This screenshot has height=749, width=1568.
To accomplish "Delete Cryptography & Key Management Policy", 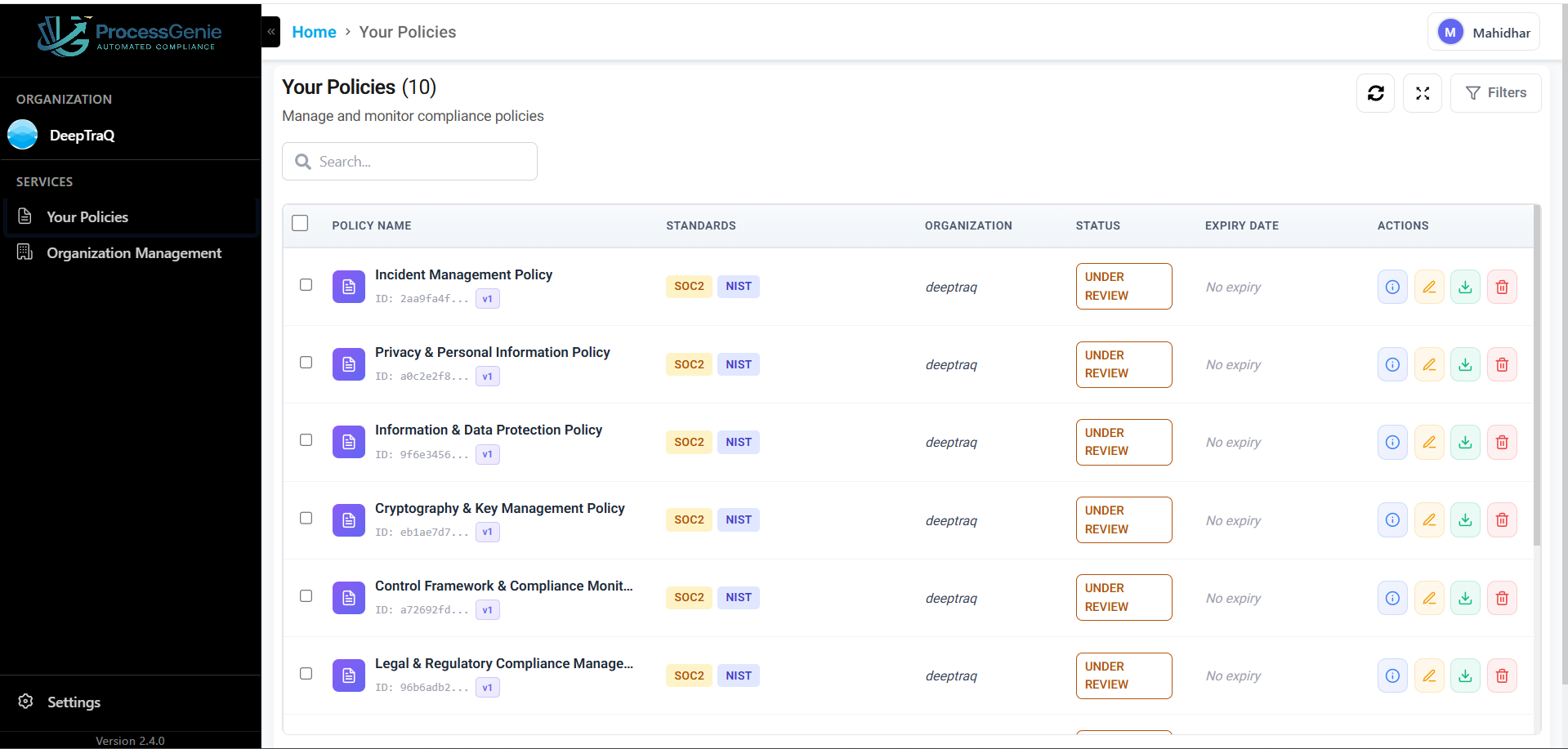I will tap(1502, 520).
